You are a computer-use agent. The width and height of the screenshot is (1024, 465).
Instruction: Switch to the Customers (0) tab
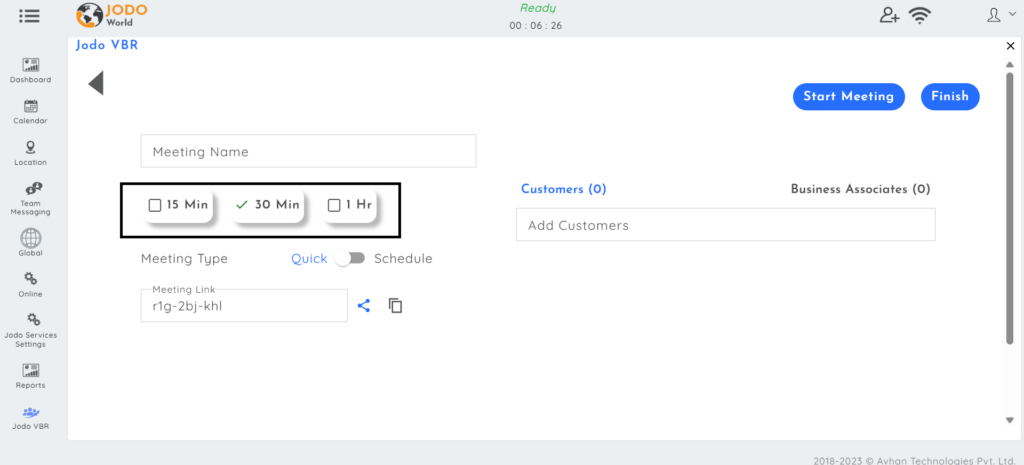tap(564, 189)
